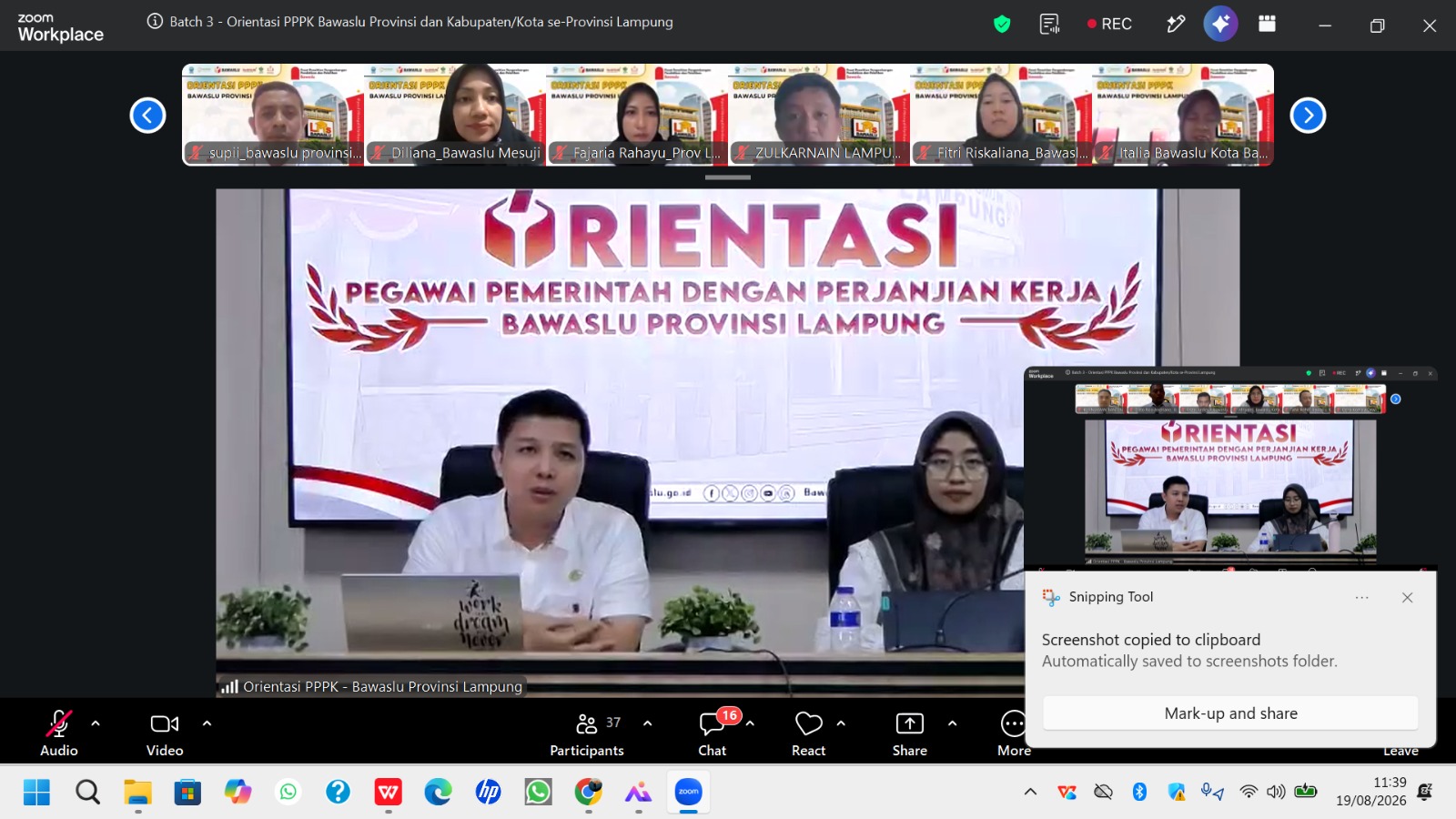Open the React emoji menu

pos(808,733)
